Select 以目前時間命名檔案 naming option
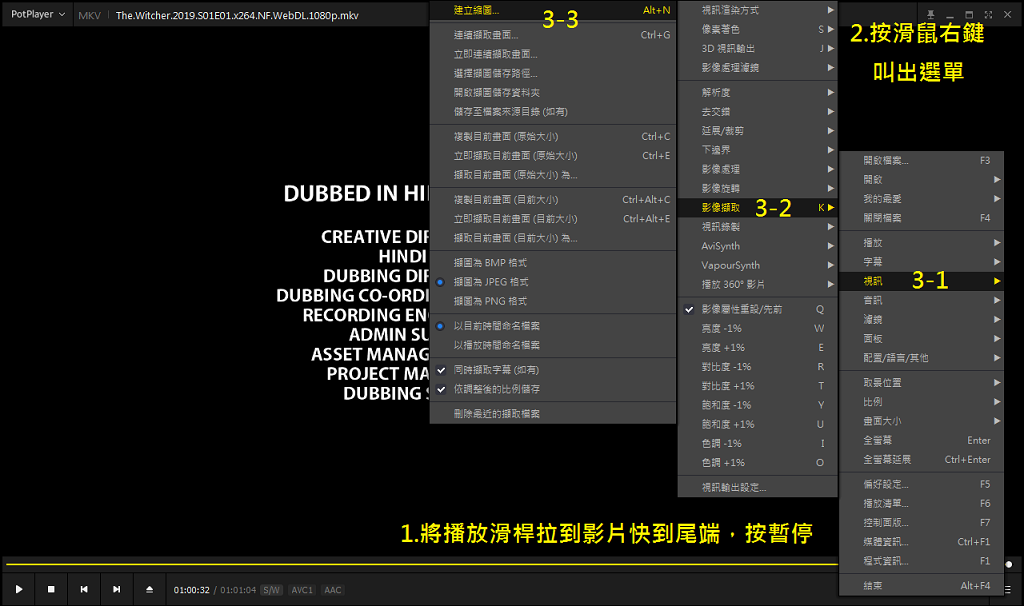The width and height of the screenshot is (1024, 606). [552, 325]
